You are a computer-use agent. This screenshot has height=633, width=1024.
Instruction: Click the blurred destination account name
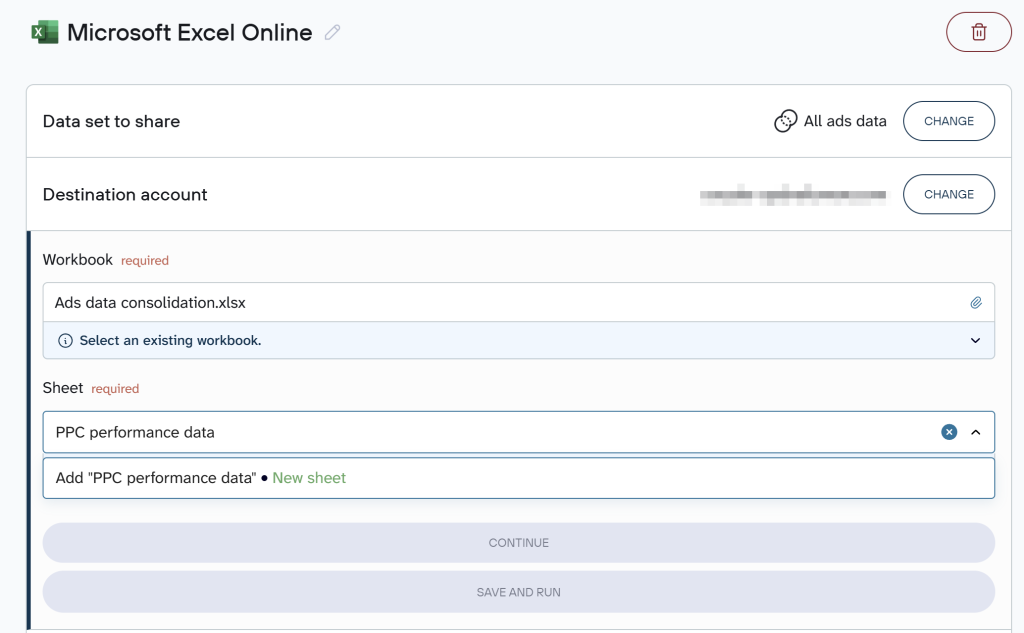pyautogui.click(x=792, y=195)
